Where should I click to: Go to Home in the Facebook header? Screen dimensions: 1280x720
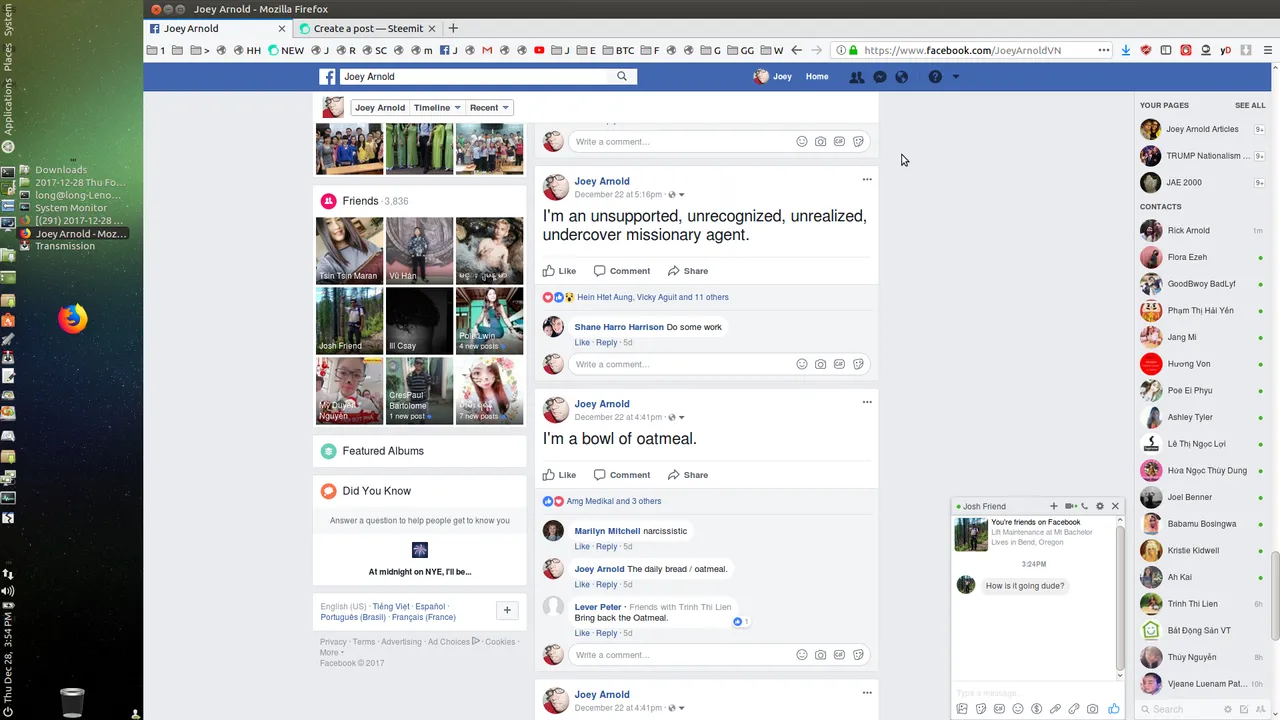tap(817, 77)
